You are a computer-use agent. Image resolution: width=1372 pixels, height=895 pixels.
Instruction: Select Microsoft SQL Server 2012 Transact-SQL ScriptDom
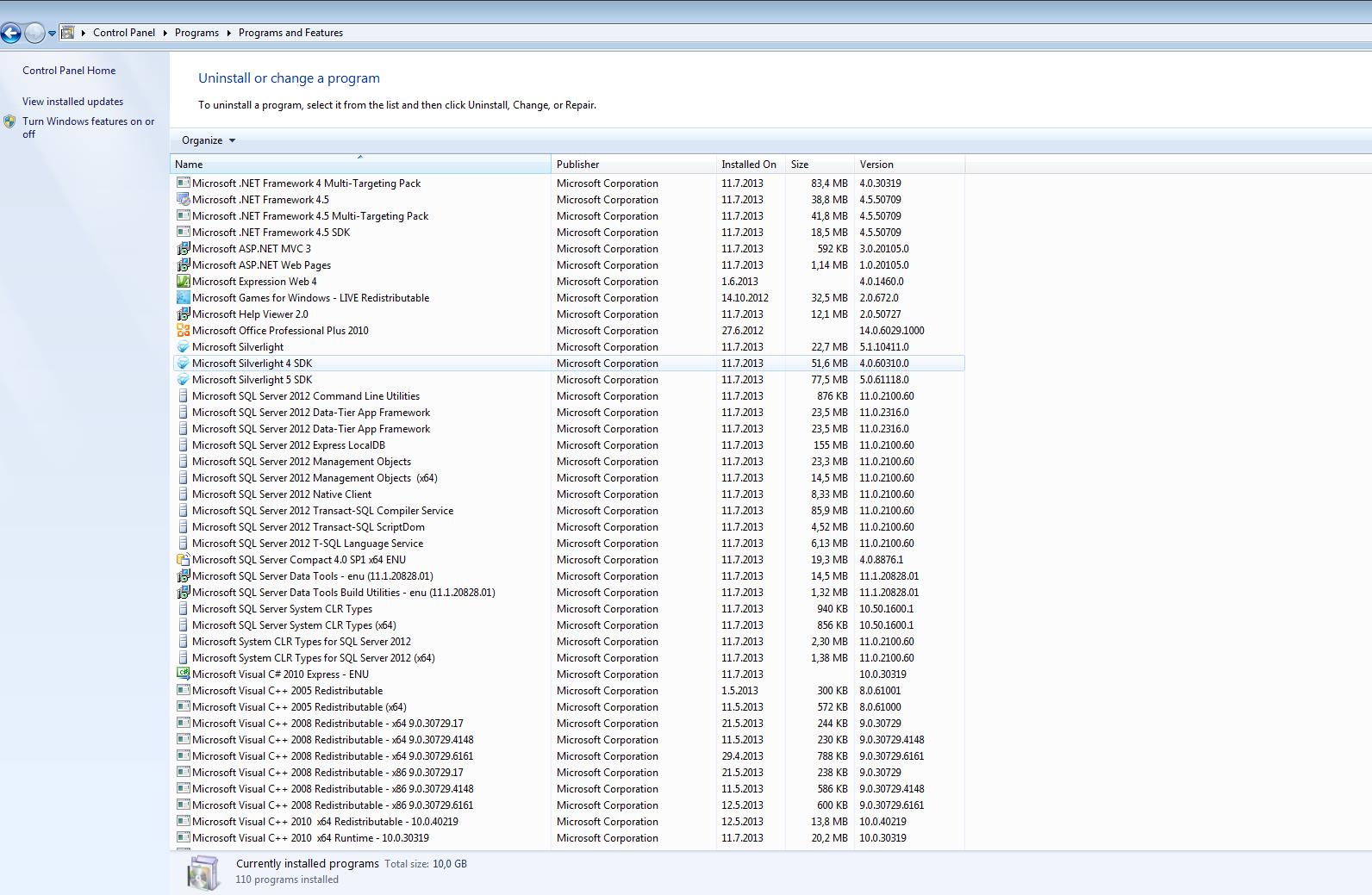569,526
